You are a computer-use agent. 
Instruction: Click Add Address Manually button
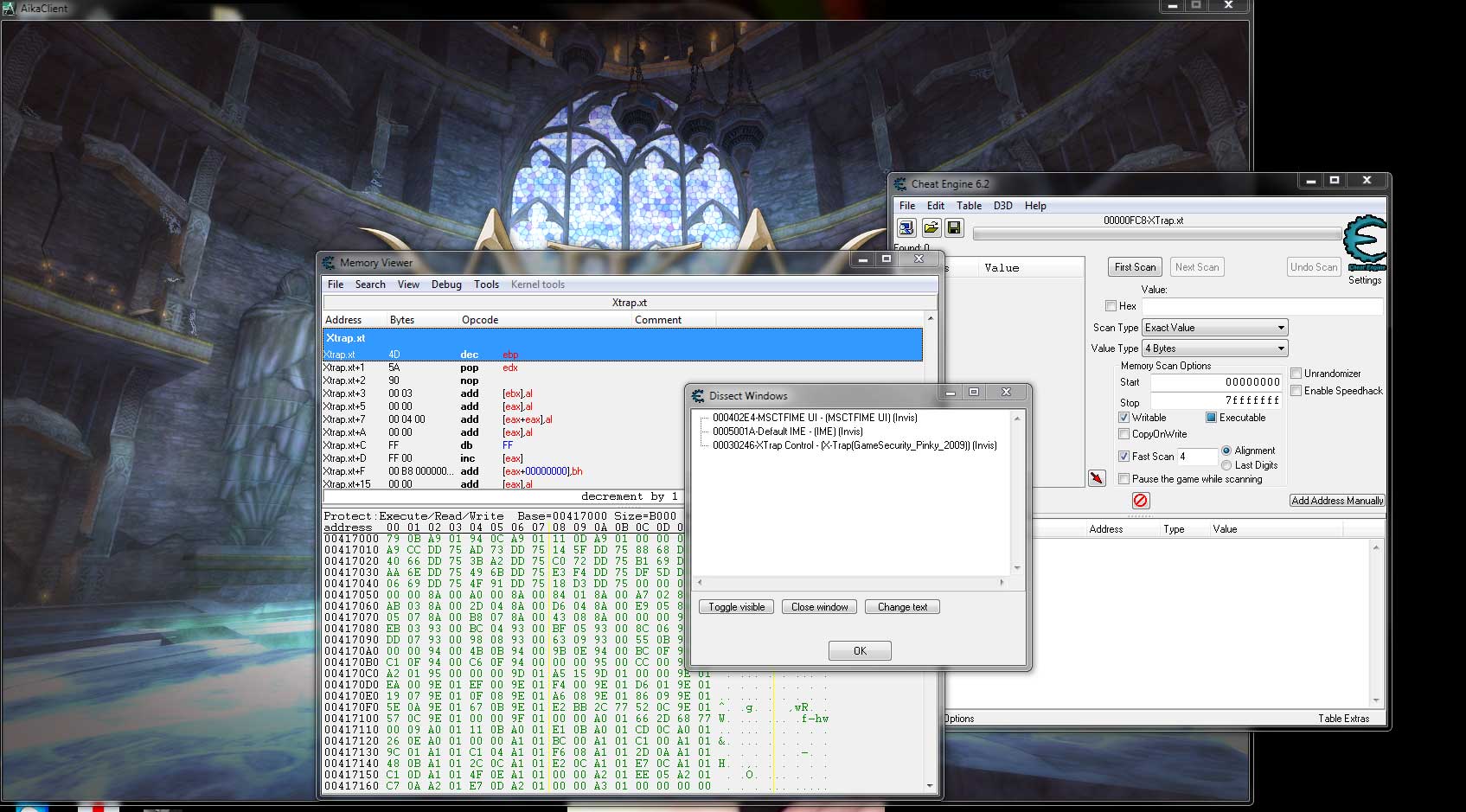[x=1337, y=501]
